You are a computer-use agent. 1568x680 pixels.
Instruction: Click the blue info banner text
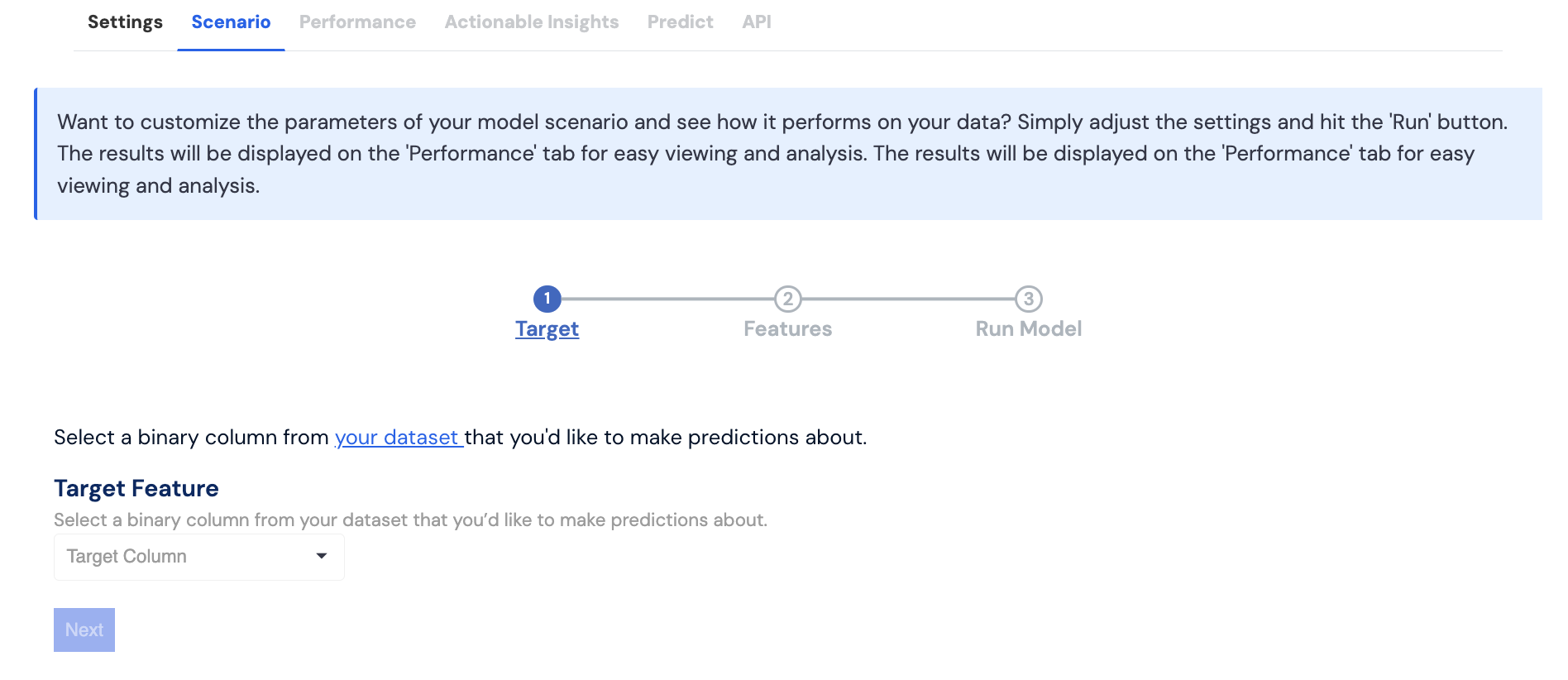(782, 154)
